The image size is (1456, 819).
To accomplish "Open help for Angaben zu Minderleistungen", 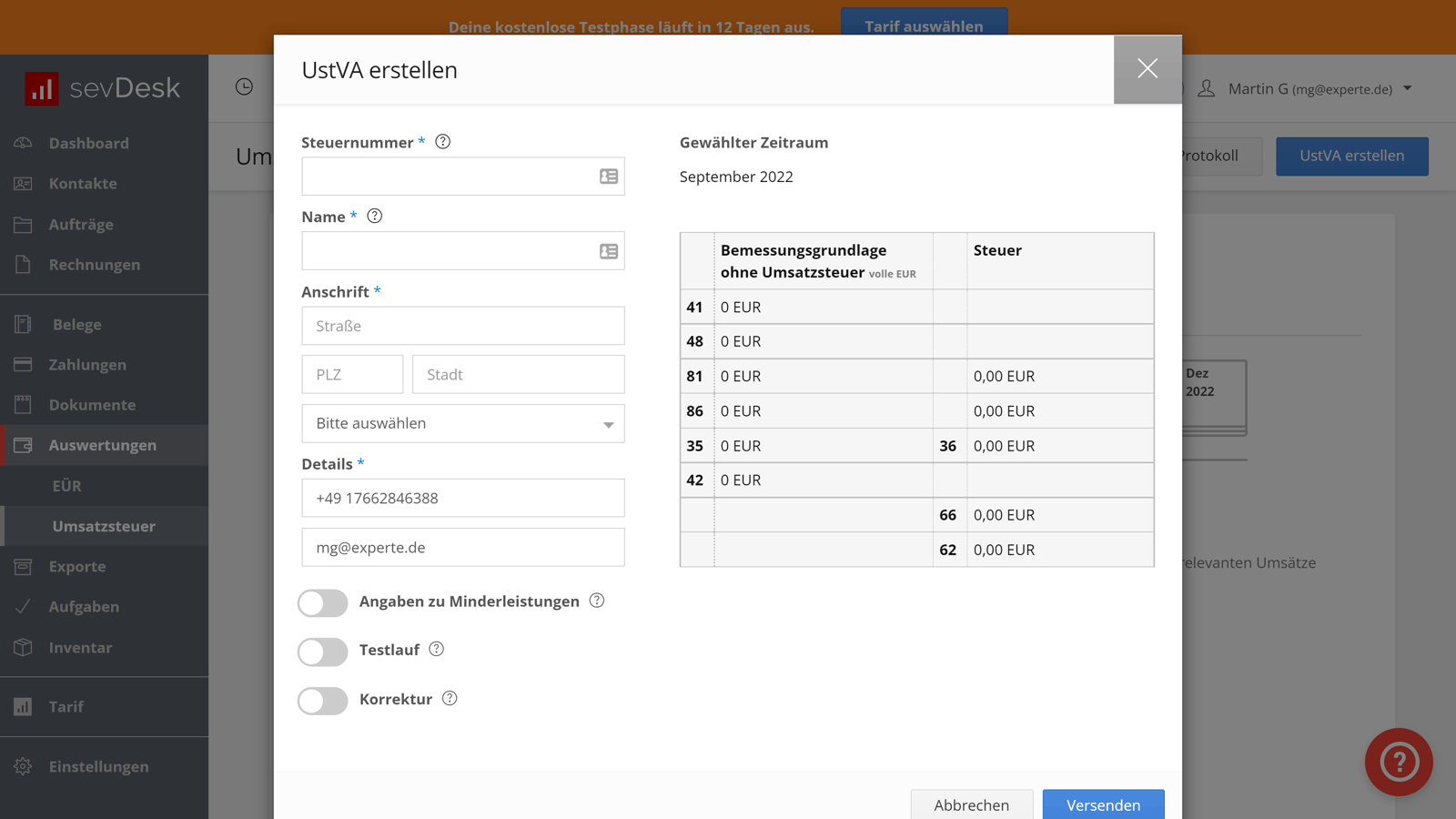I will pyautogui.click(x=597, y=601).
